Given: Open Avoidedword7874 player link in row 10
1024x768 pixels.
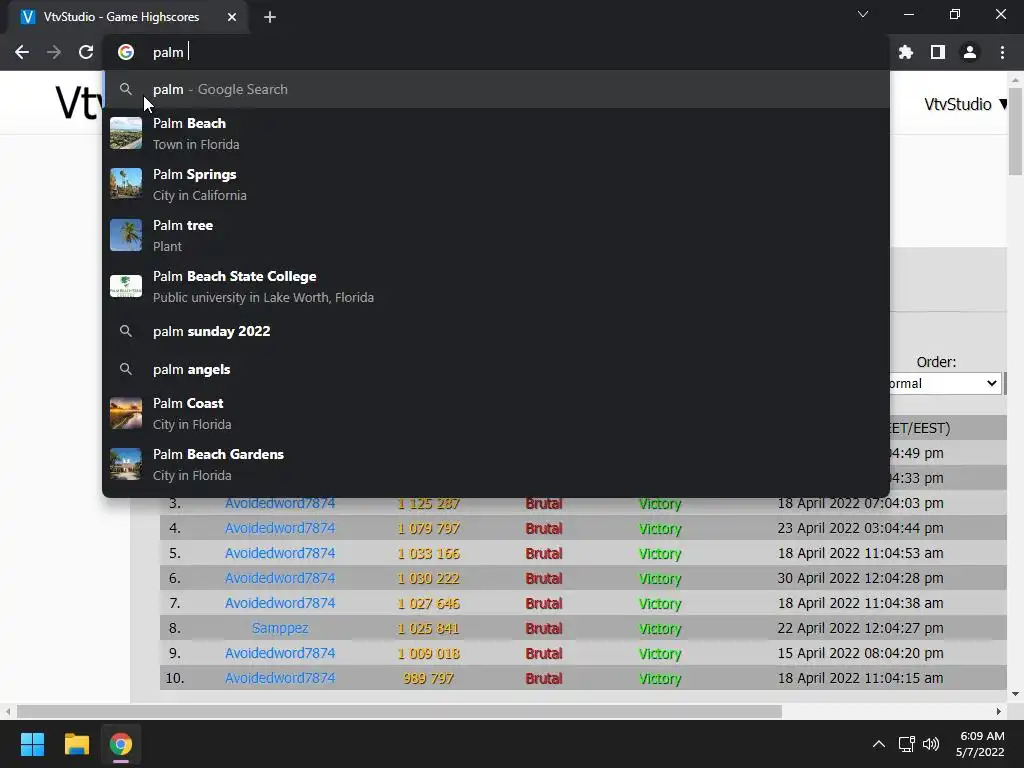Looking at the screenshot, I should coord(280,678).
